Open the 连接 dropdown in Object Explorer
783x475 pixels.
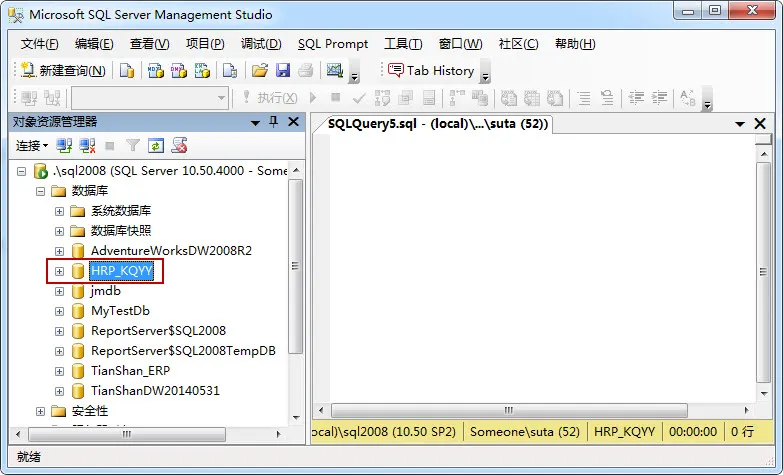[32, 146]
